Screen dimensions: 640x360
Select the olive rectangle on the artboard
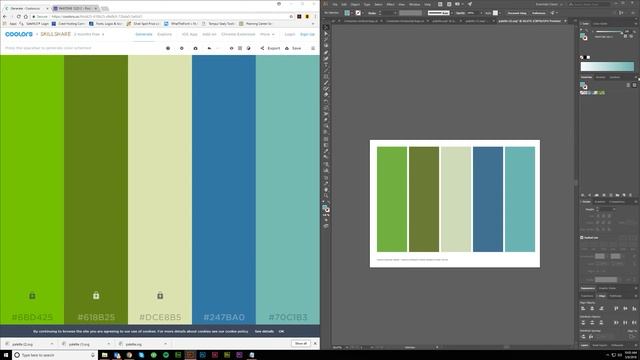[424, 199]
